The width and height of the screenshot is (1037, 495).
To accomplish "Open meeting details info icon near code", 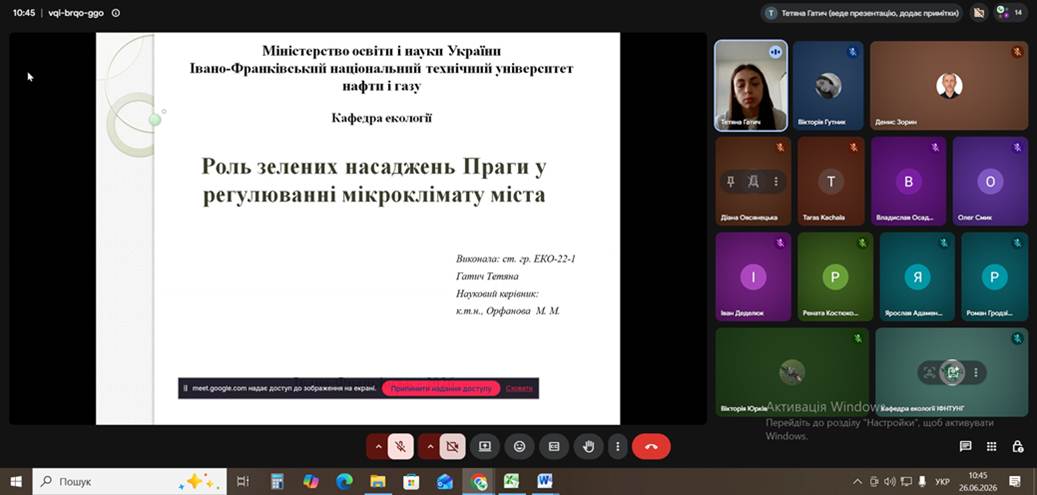I will click(x=116, y=13).
